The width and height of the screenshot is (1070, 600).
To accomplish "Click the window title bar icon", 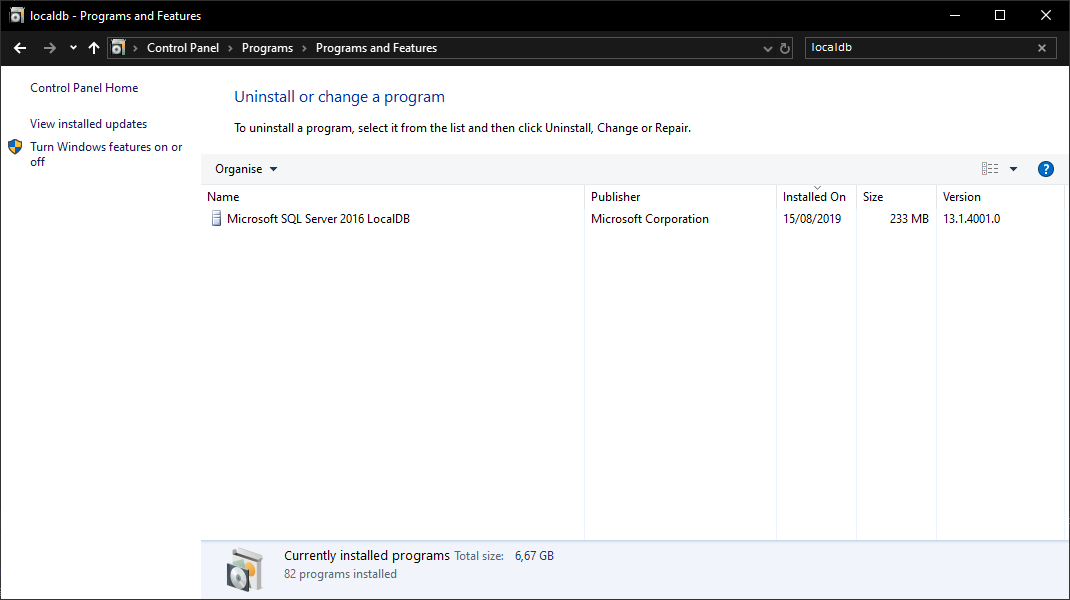I will click(x=16, y=15).
